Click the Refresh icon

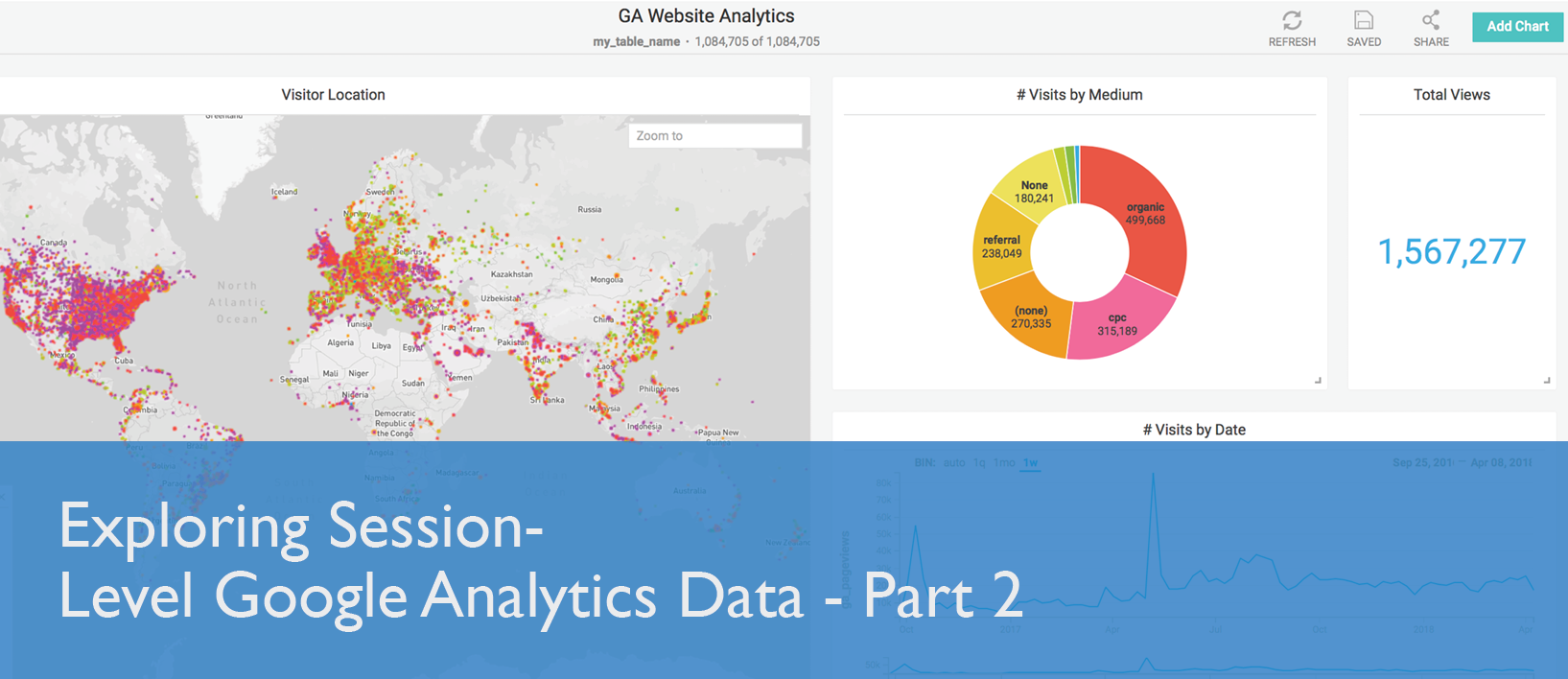tap(1292, 20)
